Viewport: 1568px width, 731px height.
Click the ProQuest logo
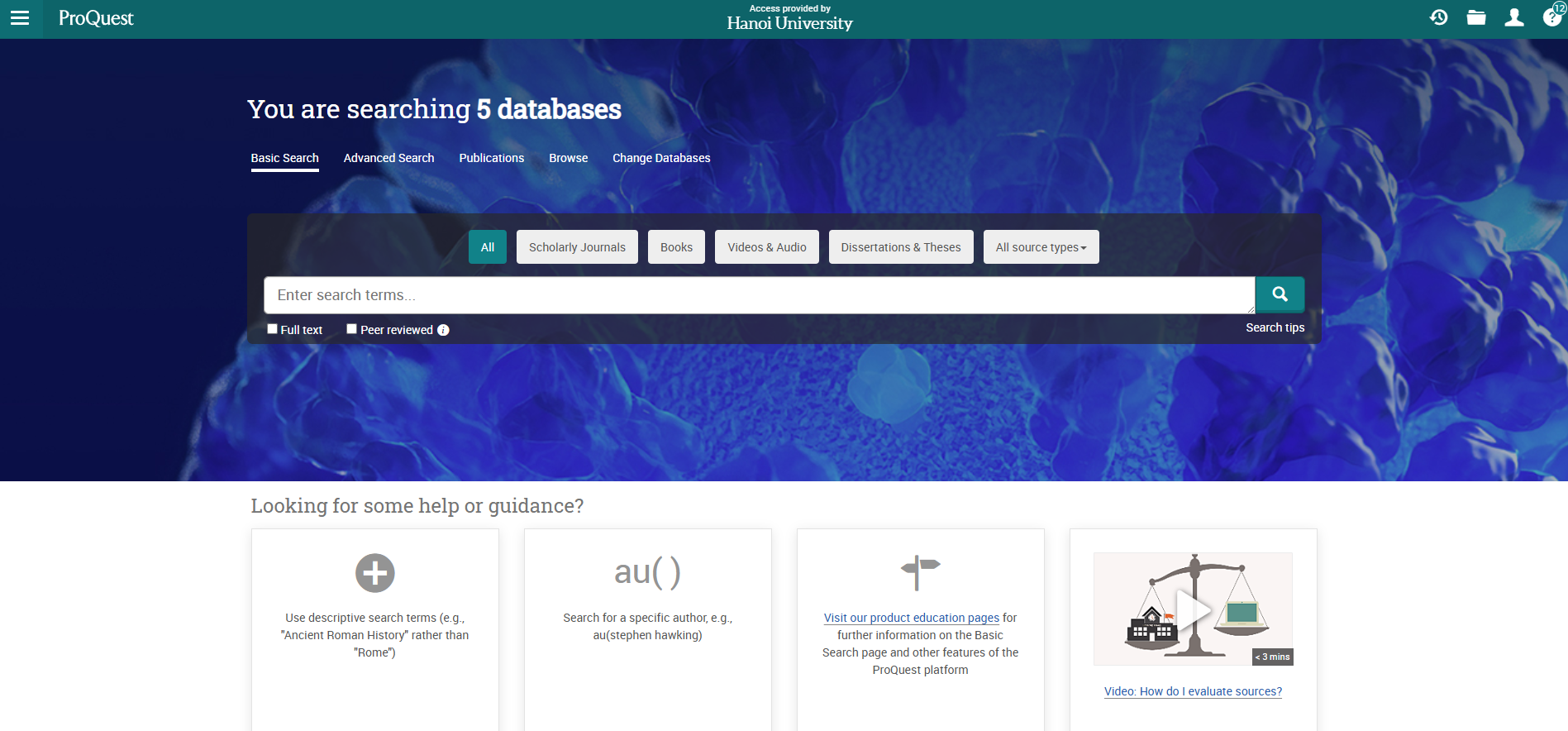tap(96, 18)
